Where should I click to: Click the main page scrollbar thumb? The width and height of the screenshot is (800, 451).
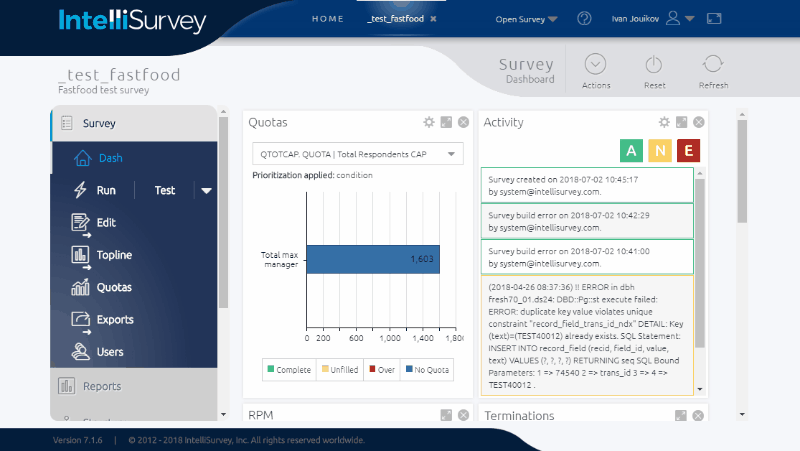pyautogui.click(x=742, y=171)
